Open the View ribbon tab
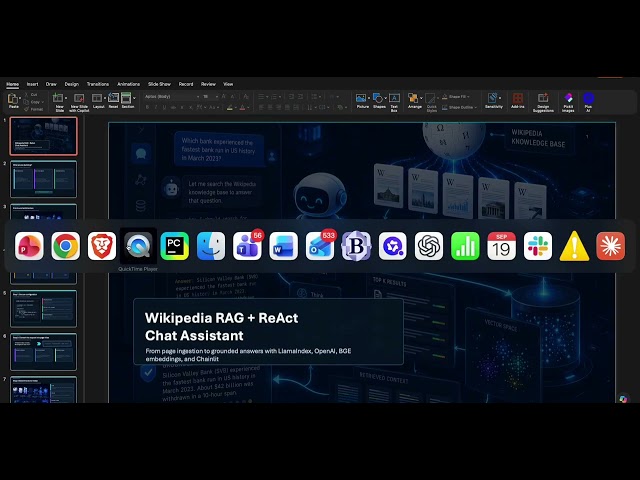The height and width of the screenshot is (480, 640). tap(228, 84)
